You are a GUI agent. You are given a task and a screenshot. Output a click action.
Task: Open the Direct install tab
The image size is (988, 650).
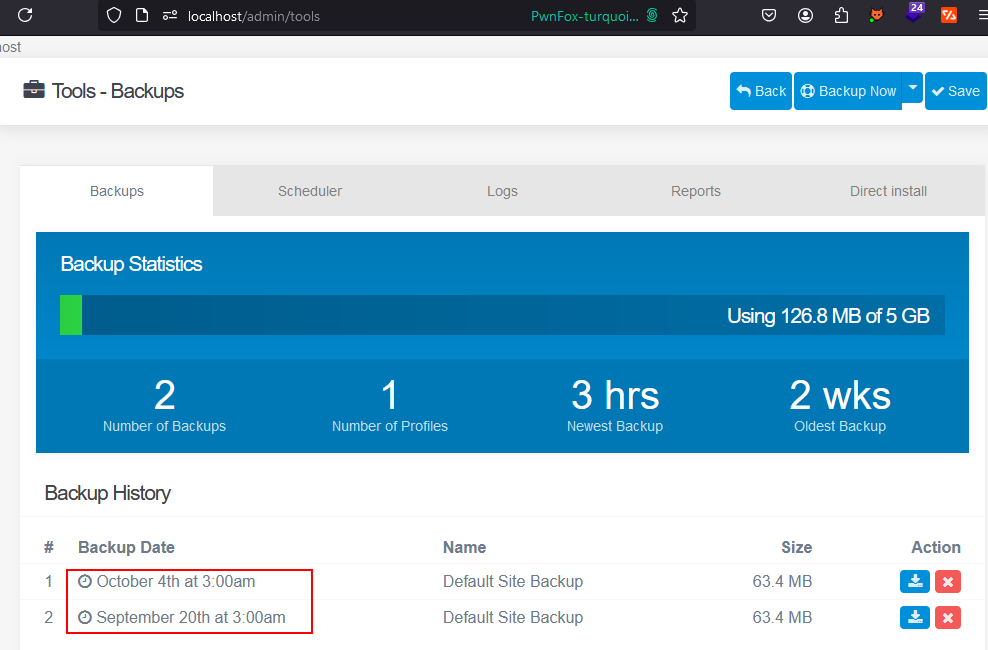[888, 191]
